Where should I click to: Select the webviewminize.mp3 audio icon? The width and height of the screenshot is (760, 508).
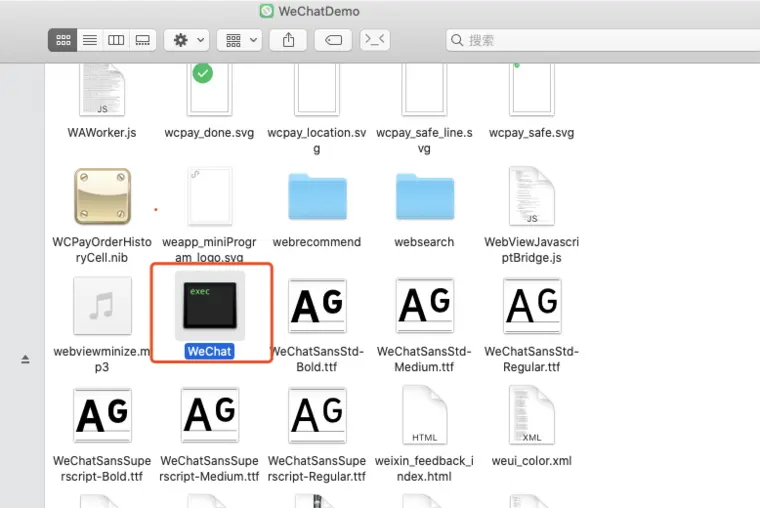click(x=102, y=306)
